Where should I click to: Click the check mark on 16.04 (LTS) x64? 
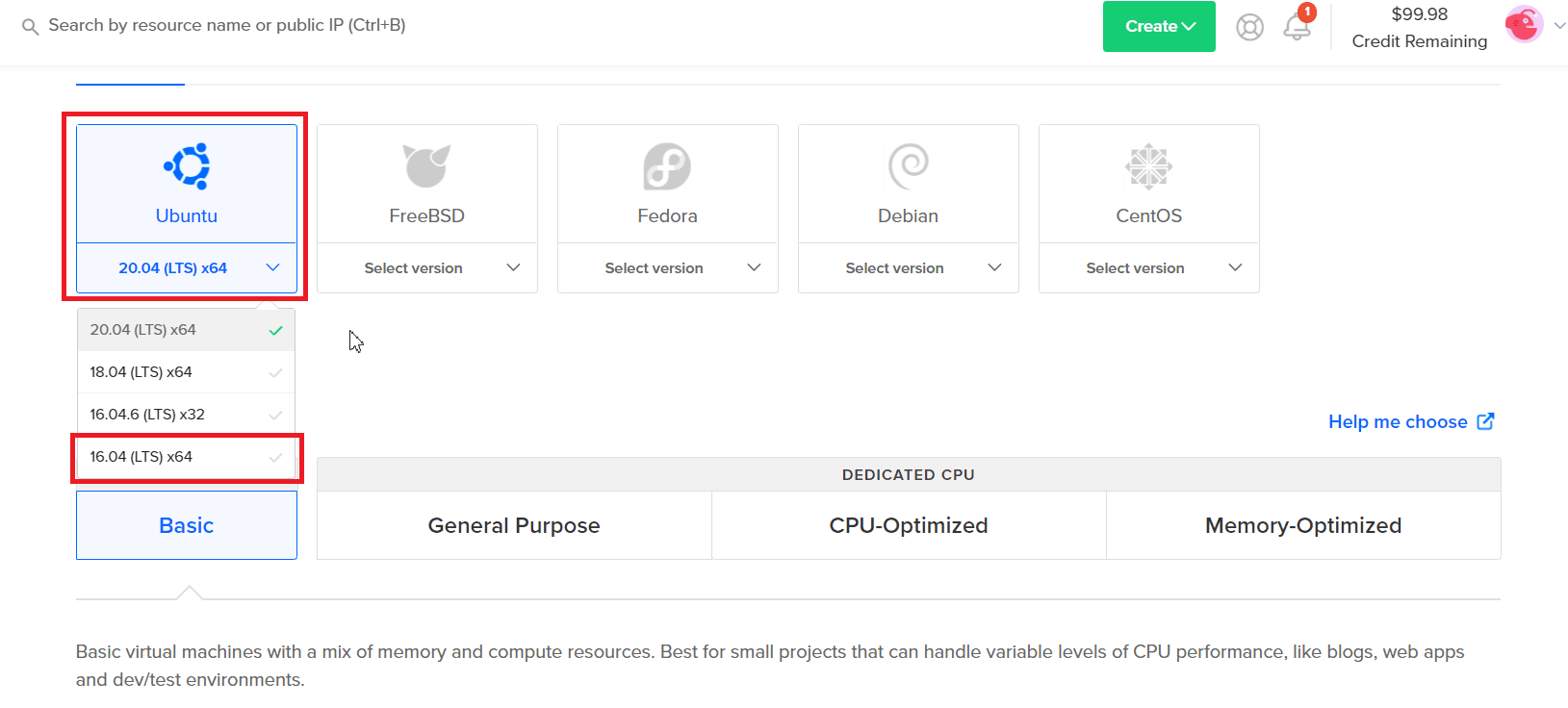pos(276,457)
